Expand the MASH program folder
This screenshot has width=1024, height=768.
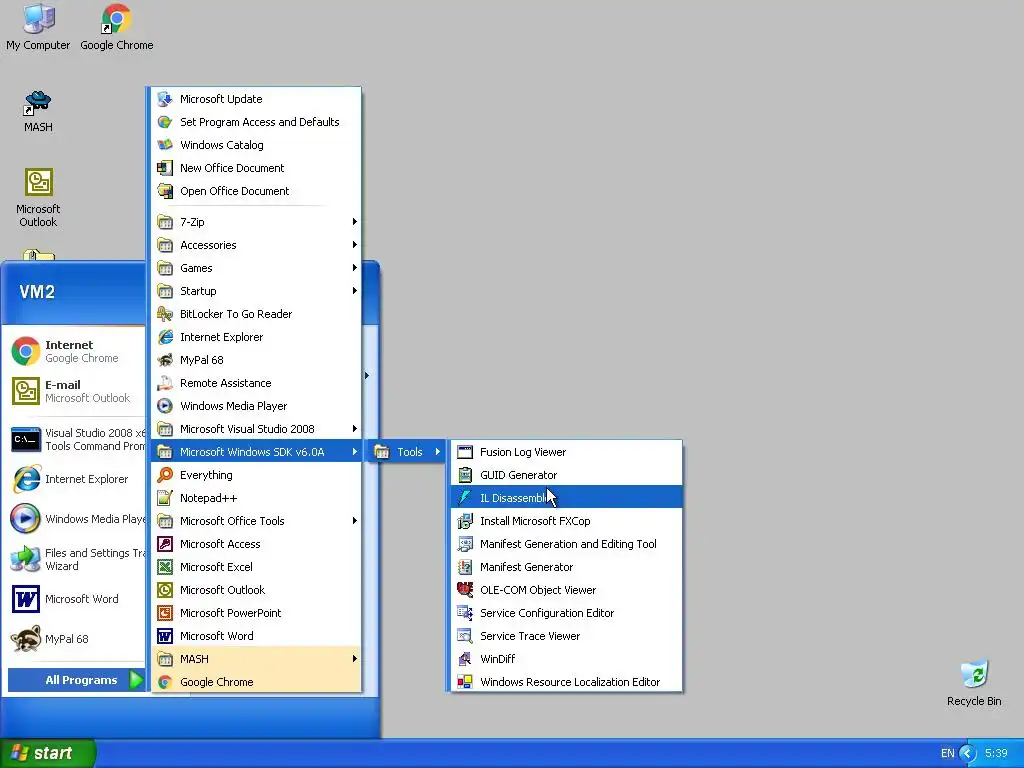256,659
